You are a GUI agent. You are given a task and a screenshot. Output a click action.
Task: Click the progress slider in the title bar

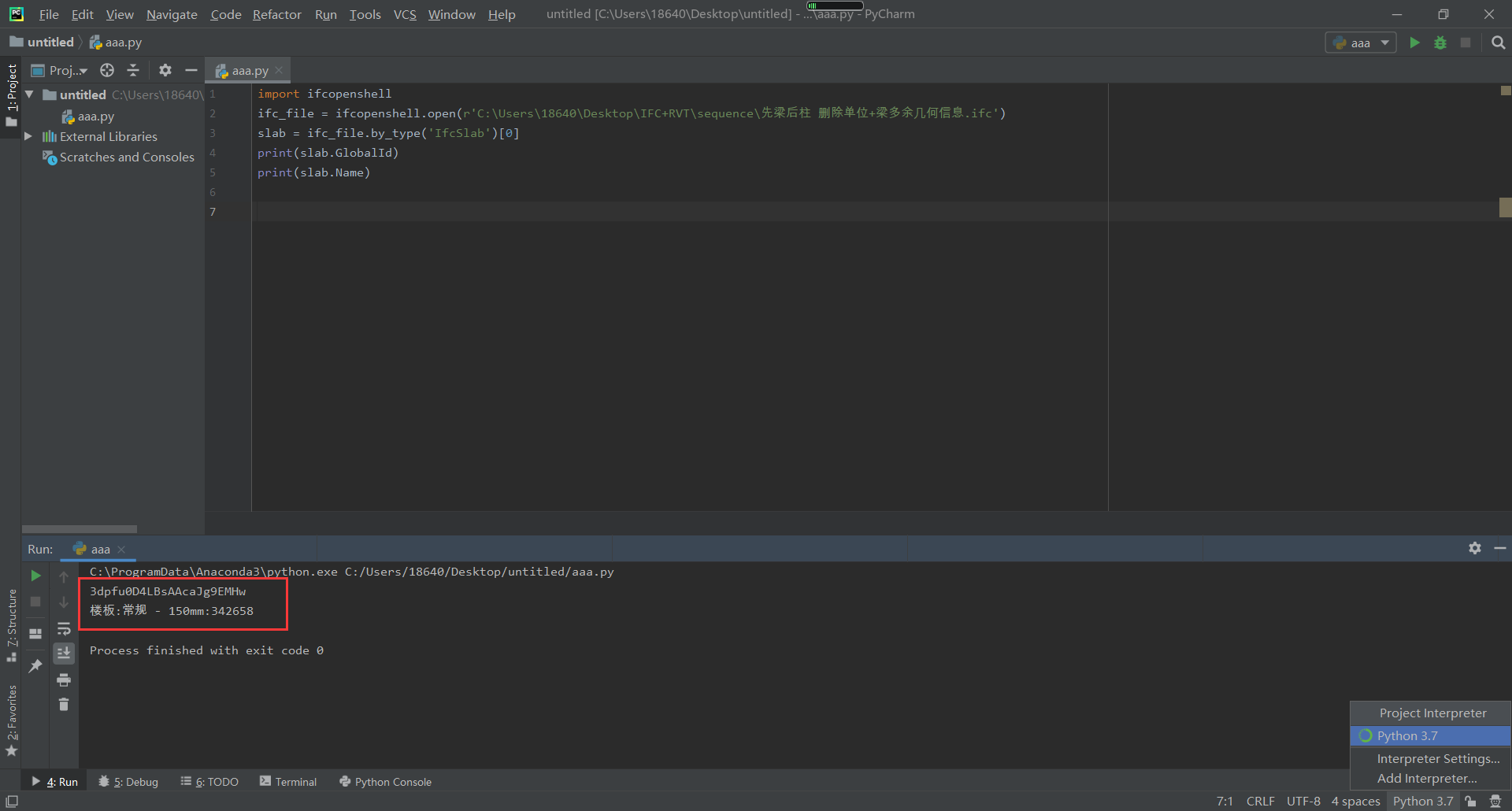click(836, 5)
